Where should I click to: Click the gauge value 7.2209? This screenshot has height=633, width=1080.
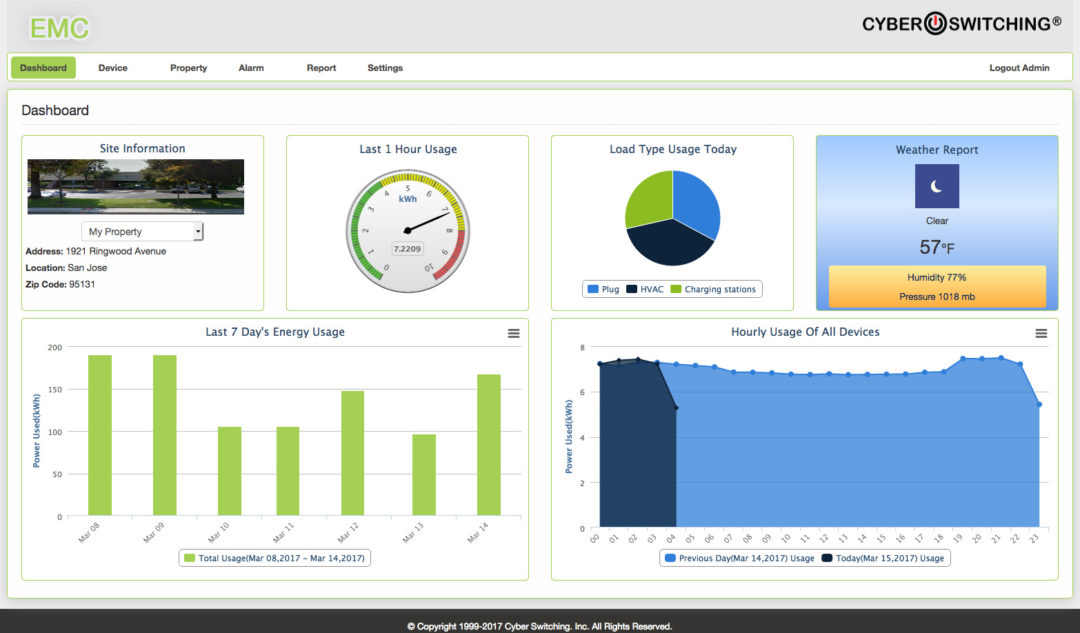(407, 249)
